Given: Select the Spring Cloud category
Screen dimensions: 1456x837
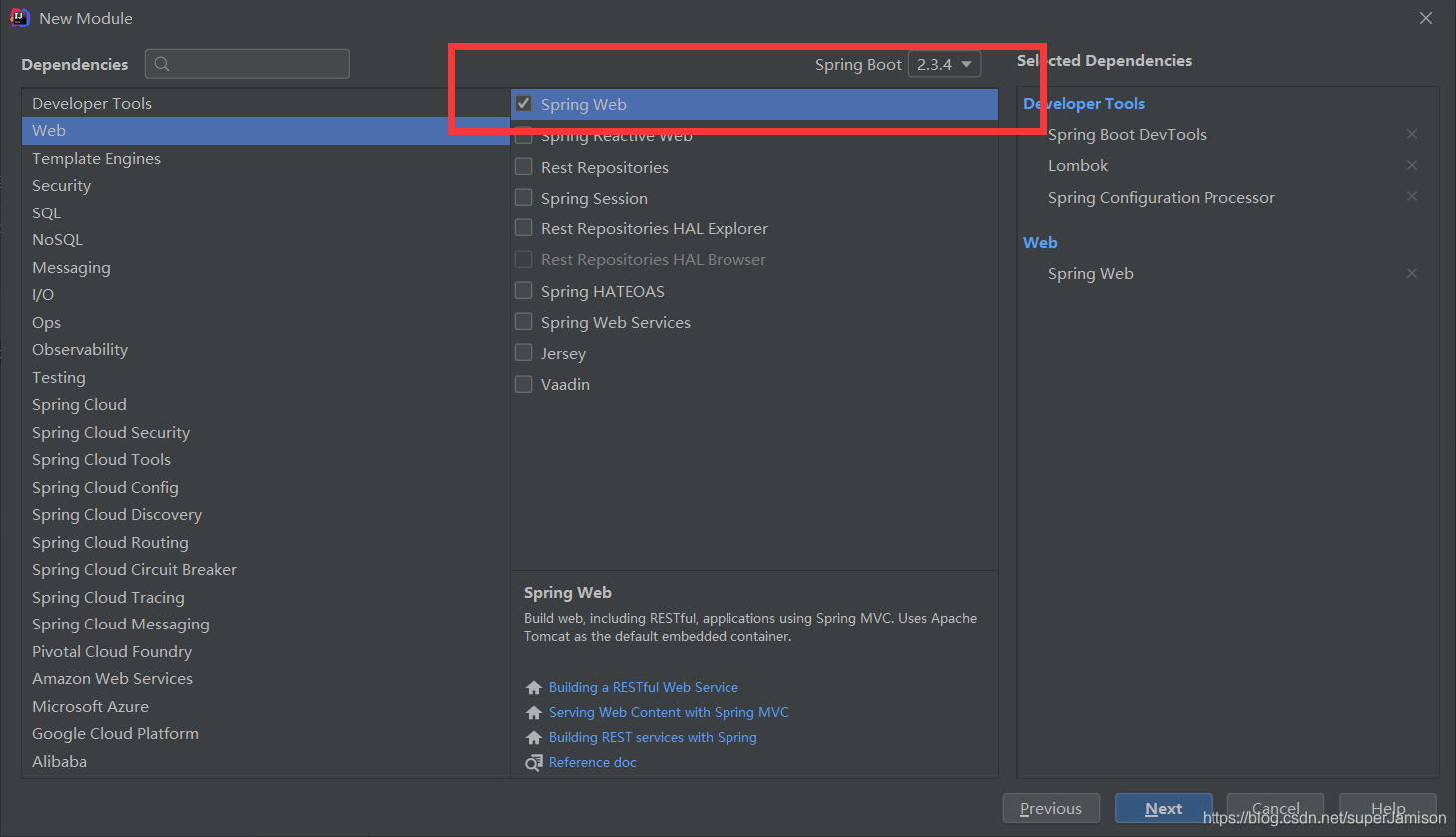Looking at the screenshot, I should pyautogui.click(x=265, y=405).
